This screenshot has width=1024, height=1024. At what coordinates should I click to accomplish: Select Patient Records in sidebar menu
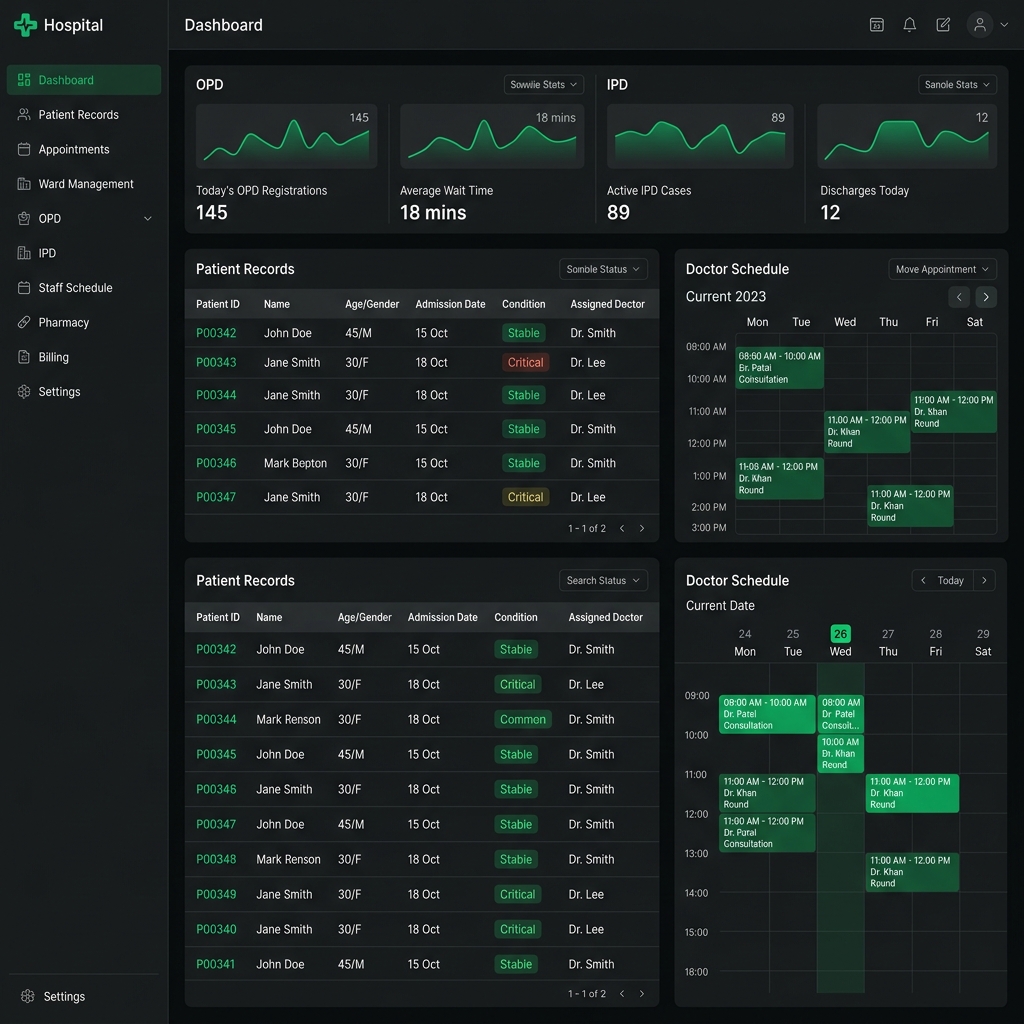point(78,114)
